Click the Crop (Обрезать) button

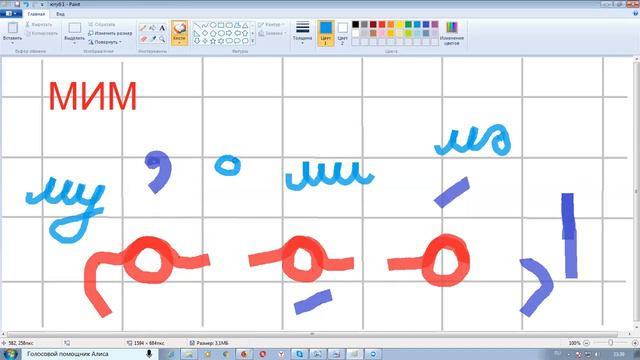point(102,24)
